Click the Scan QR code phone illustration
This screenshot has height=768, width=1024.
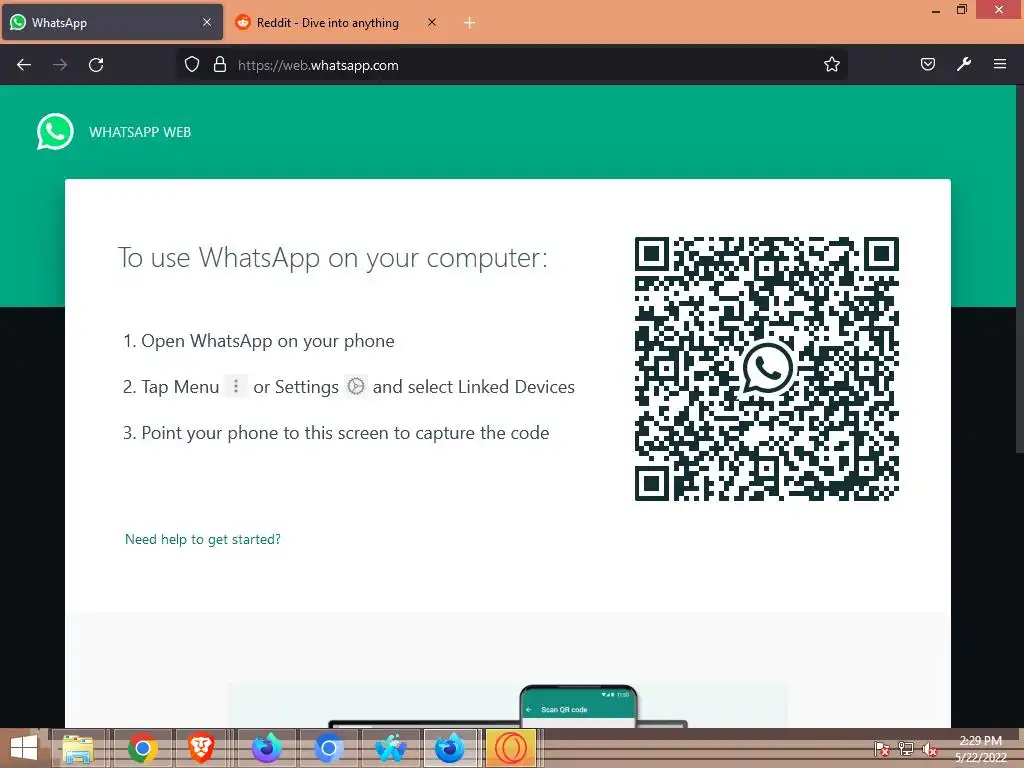[x=578, y=706]
